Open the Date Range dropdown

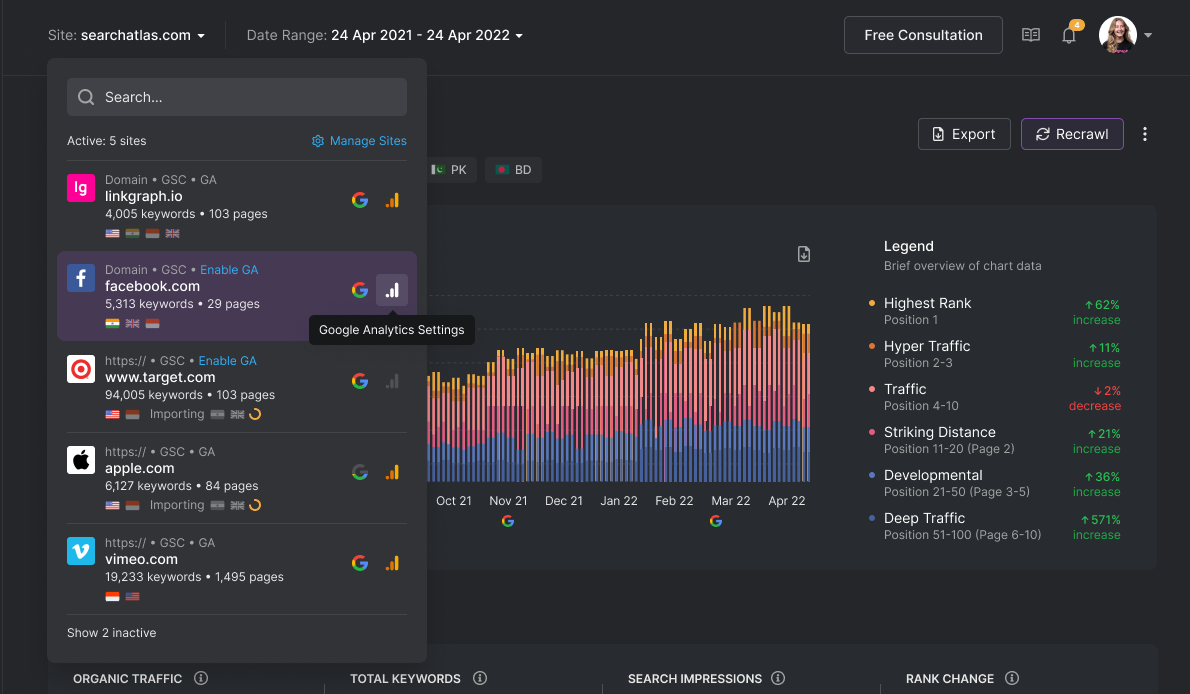[385, 35]
